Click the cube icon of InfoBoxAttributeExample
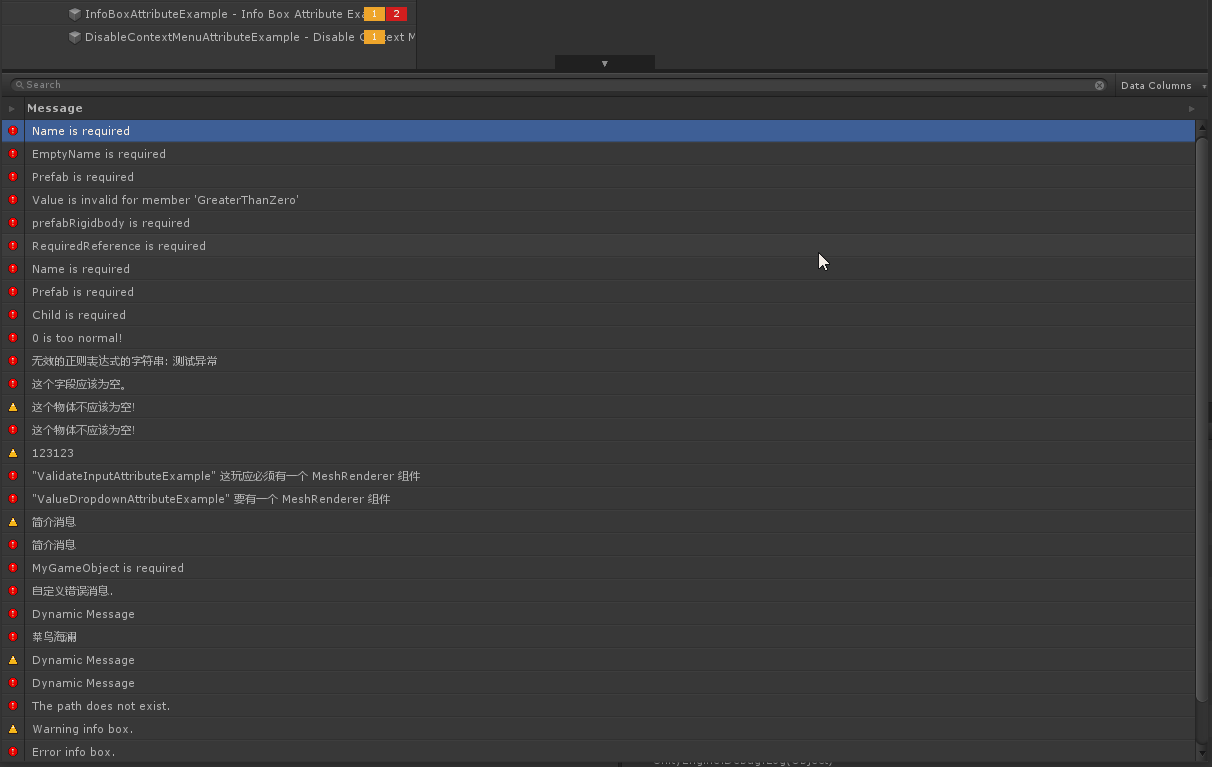The width and height of the screenshot is (1212, 767). click(x=75, y=14)
